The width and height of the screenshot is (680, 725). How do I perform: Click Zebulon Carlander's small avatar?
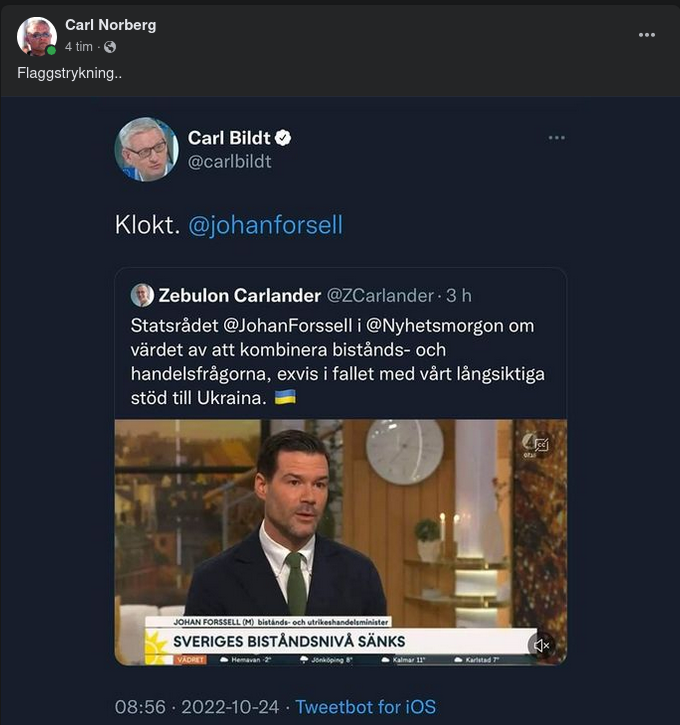(x=142, y=295)
